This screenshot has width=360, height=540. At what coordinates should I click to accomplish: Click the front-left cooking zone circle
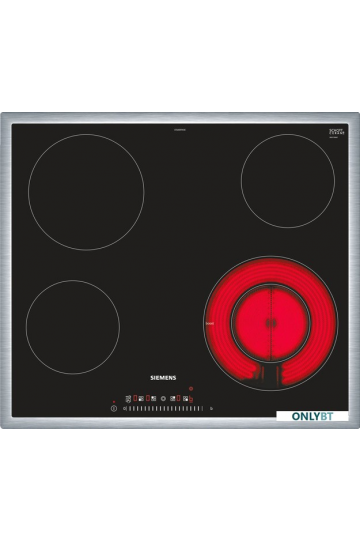(73, 327)
